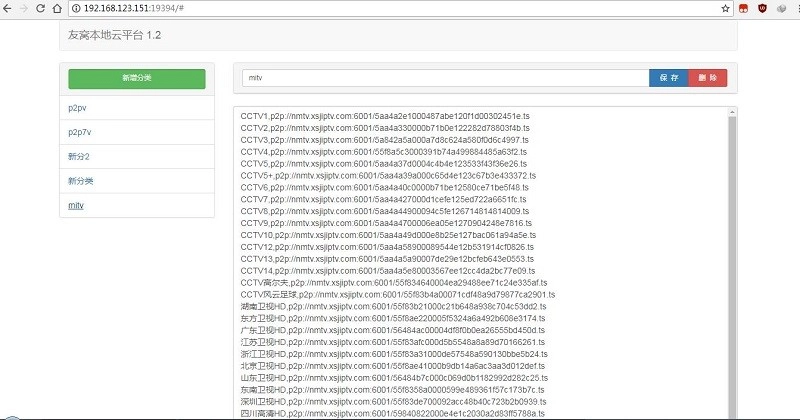Click the site info icon in address bar

tap(90, 7)
